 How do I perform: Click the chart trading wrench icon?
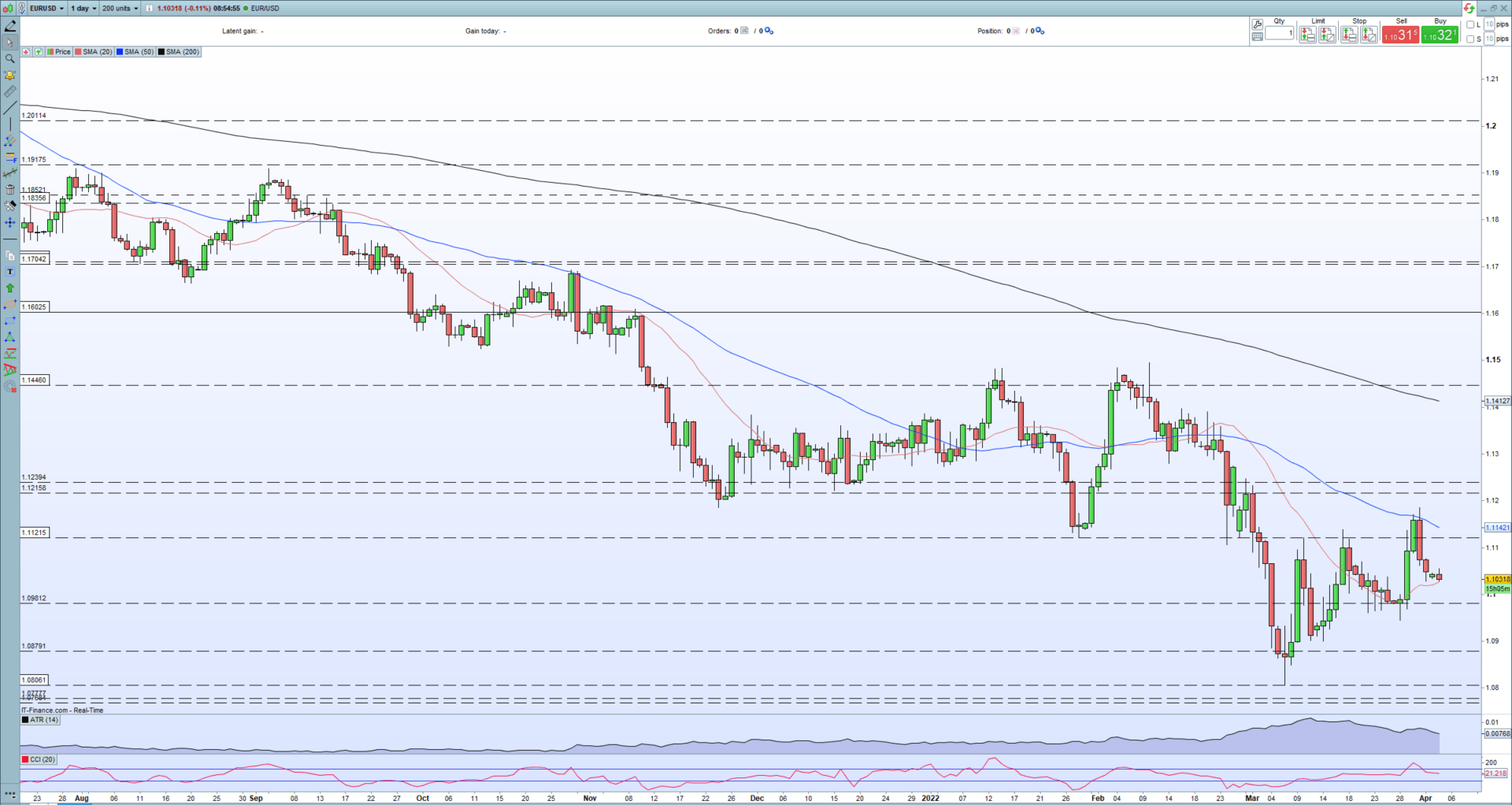(x=1258, y=24)
